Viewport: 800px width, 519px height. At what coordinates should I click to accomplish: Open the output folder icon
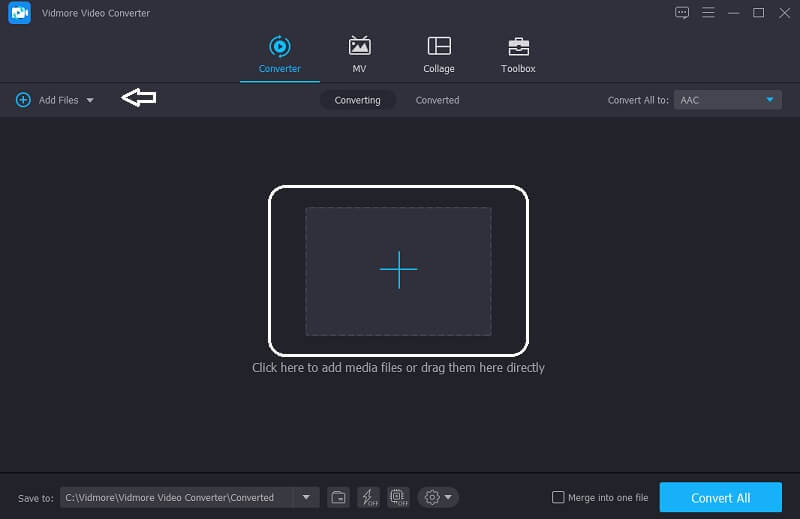[x=339, y=497]
